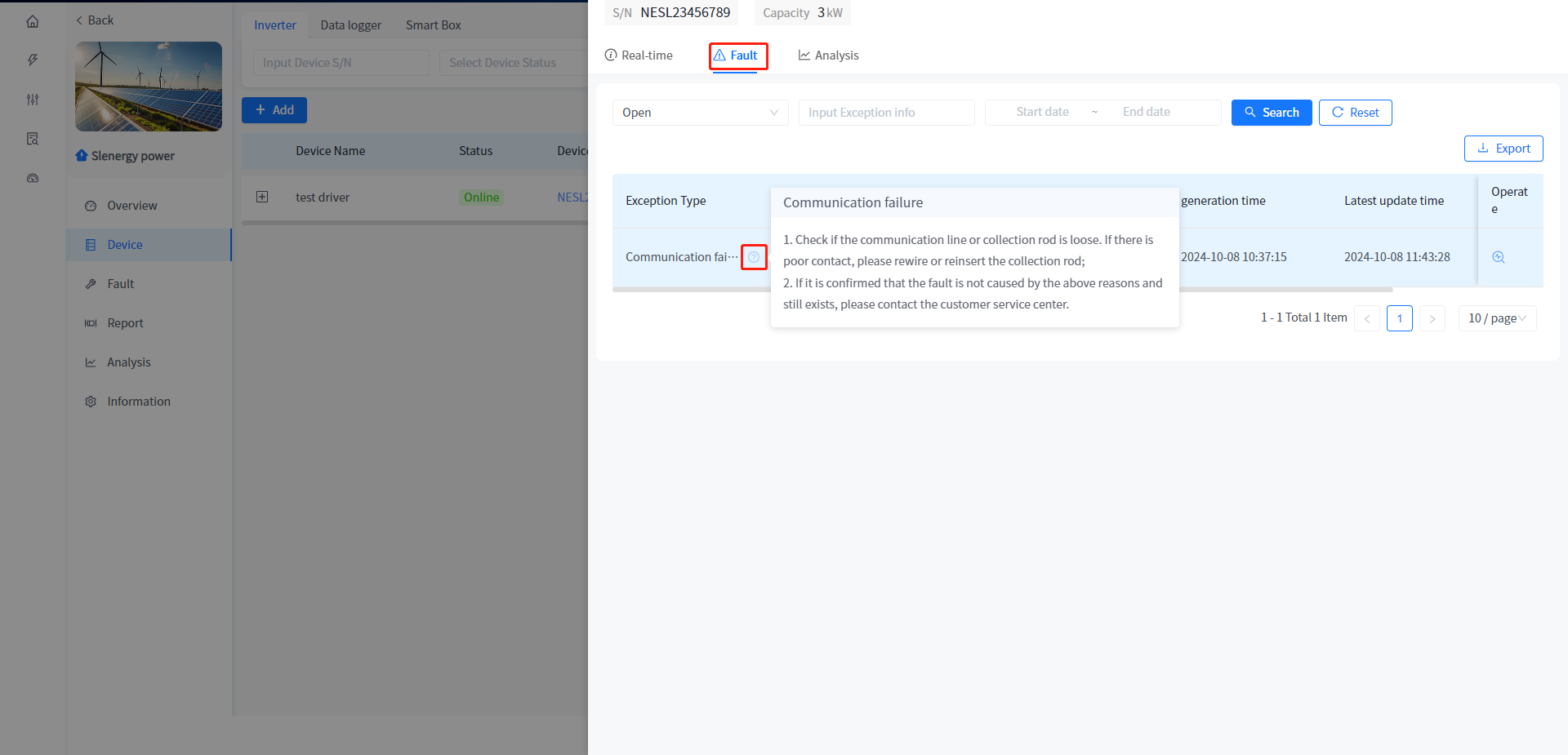Open the 10 / page size dropdown

click(x=1496, y=318)
